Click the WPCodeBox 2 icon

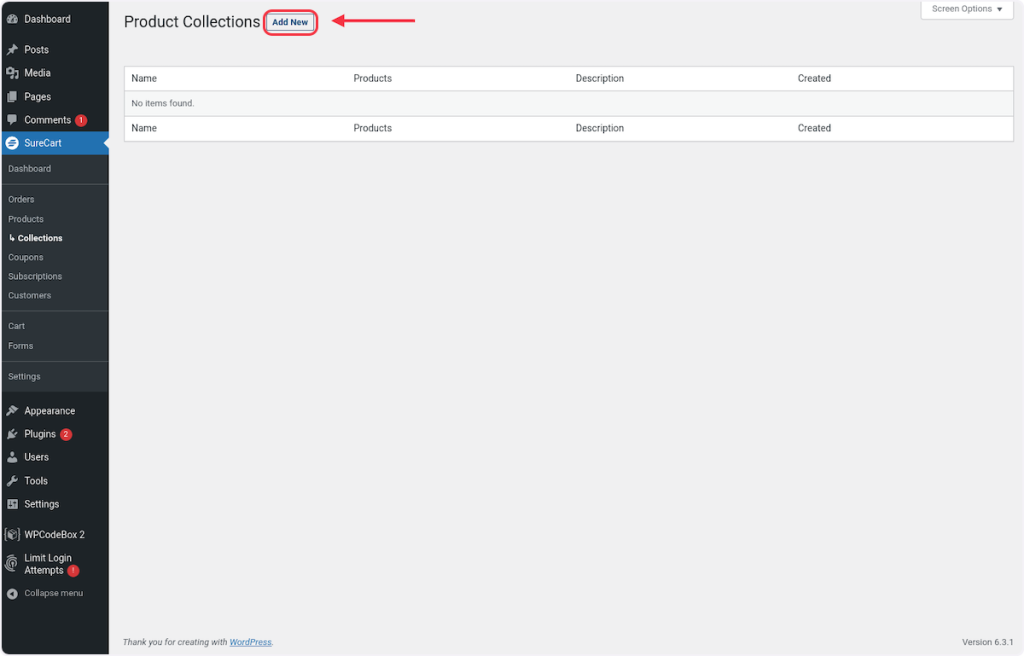12,534
